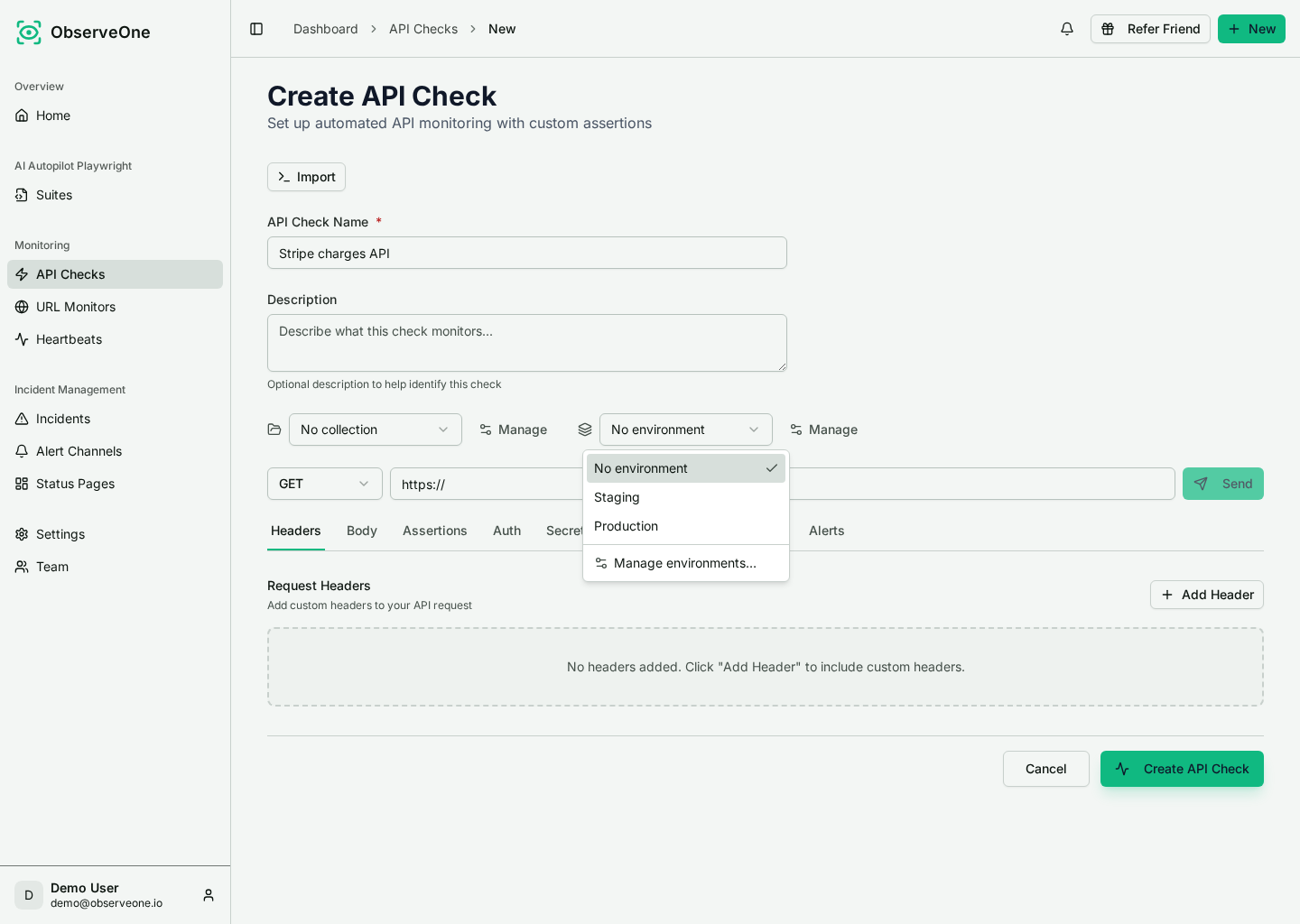Switch to the Alerts tab
Viewport: 1300px width, 924px height.
[827, 531]
